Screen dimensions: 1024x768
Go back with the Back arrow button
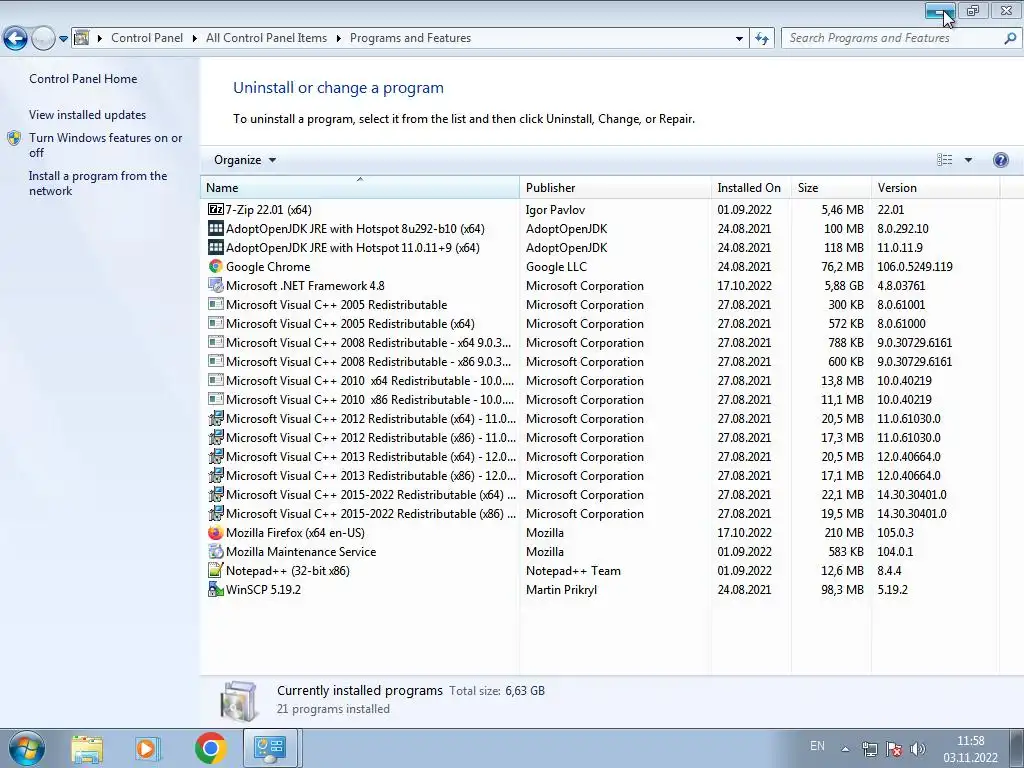[16, 39]
